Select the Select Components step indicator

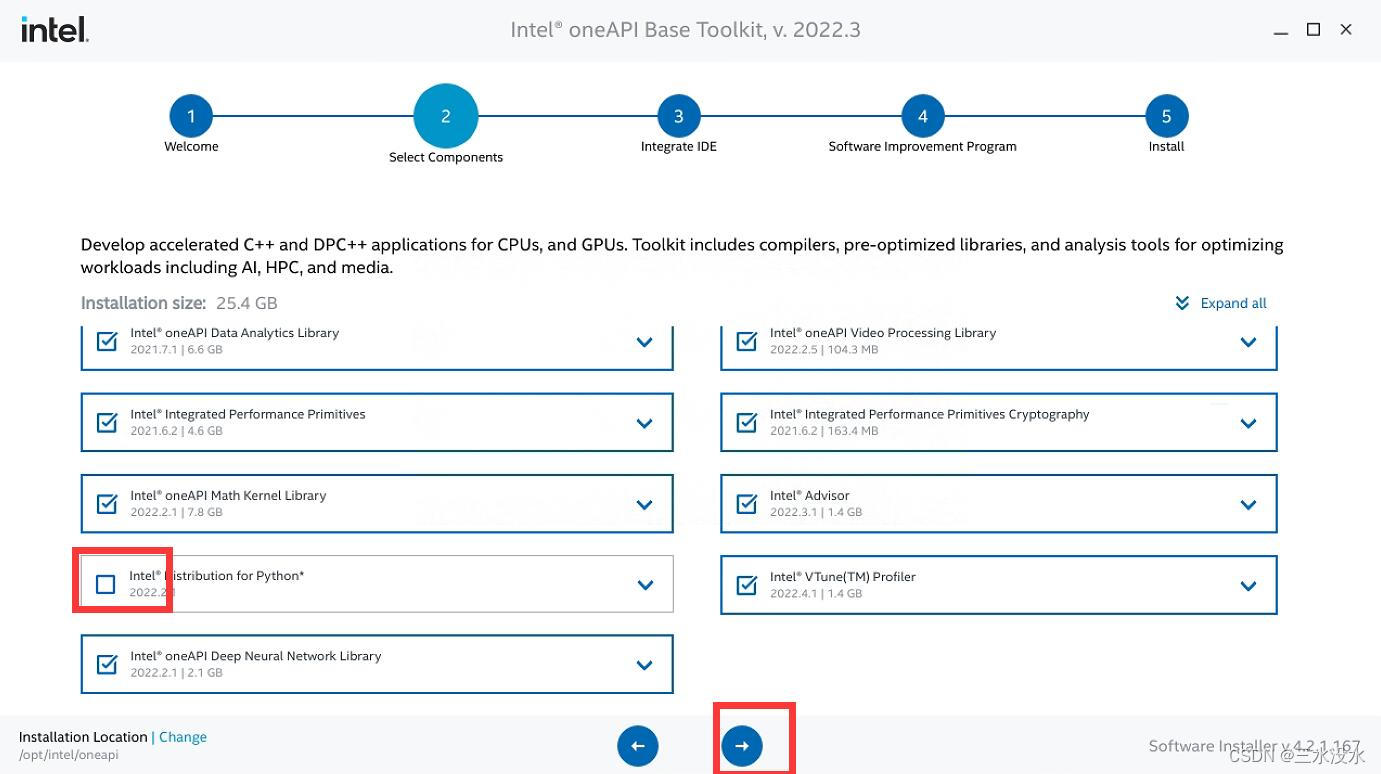tap(446, 115)
